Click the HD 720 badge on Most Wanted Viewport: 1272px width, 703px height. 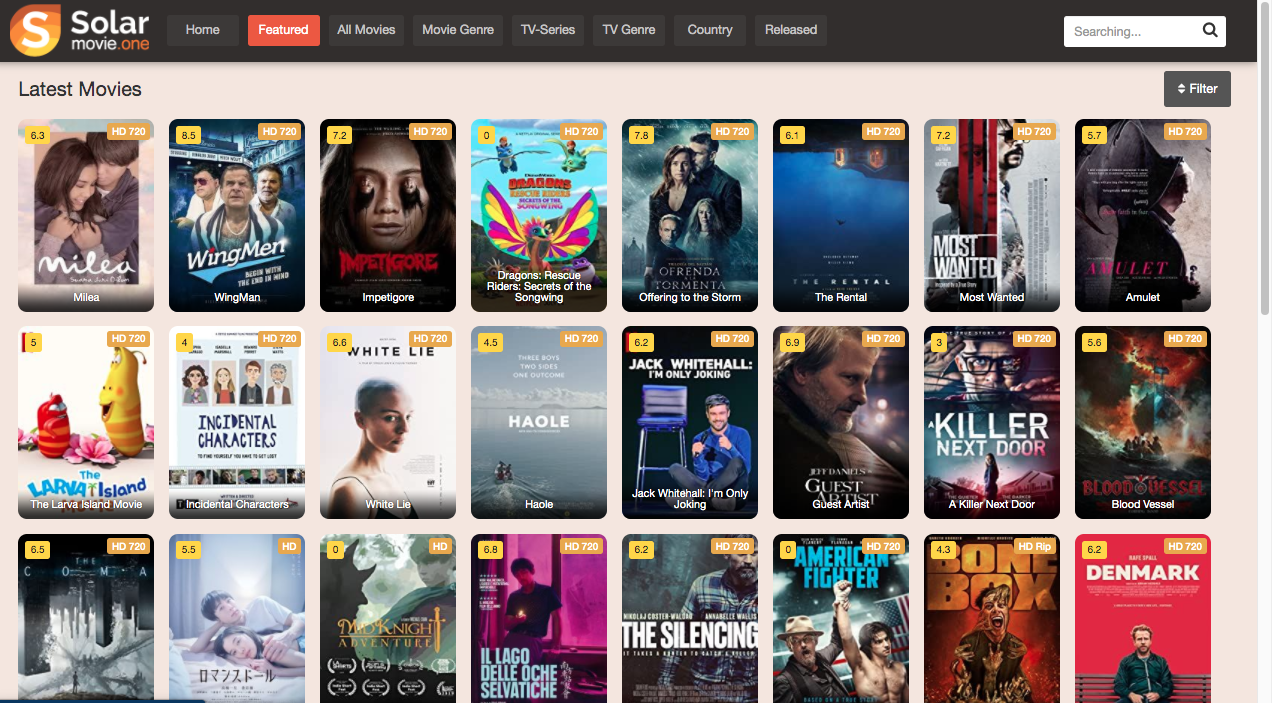click(1034, 131)
